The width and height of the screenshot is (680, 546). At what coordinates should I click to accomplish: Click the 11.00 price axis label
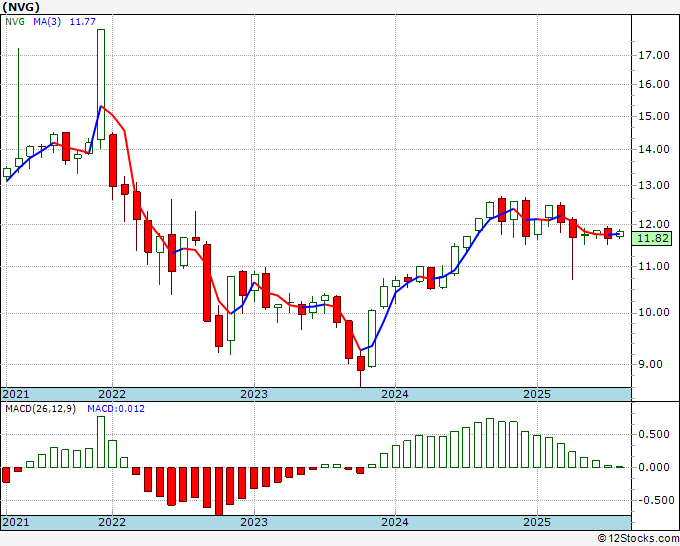[x=654, y=266]
